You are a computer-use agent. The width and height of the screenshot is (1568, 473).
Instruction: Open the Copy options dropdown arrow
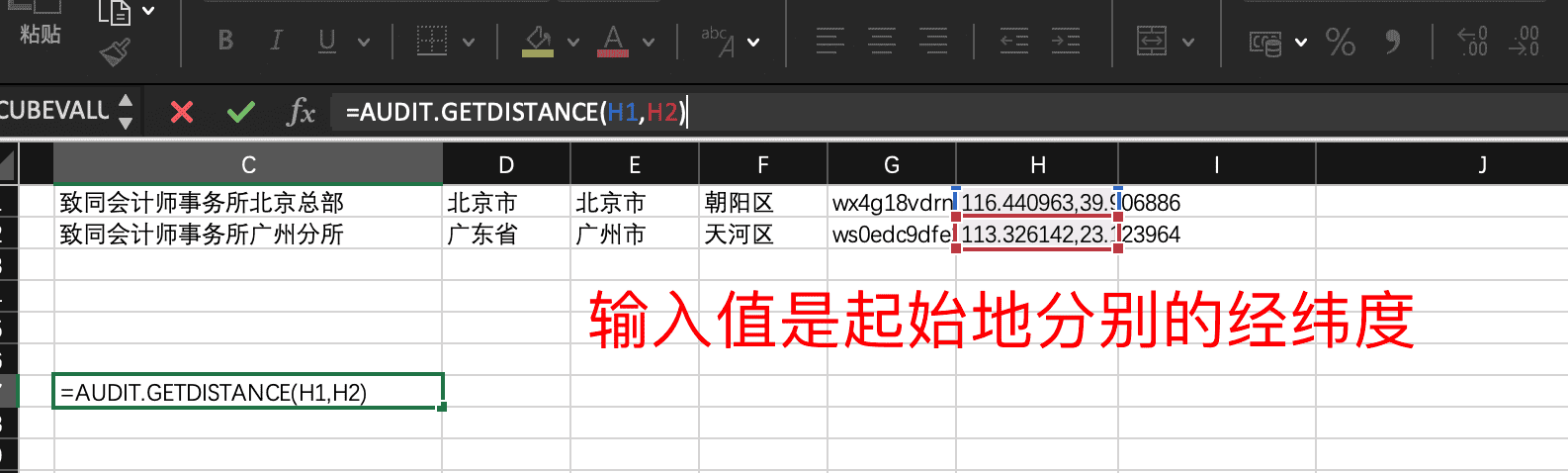(148, 11)
